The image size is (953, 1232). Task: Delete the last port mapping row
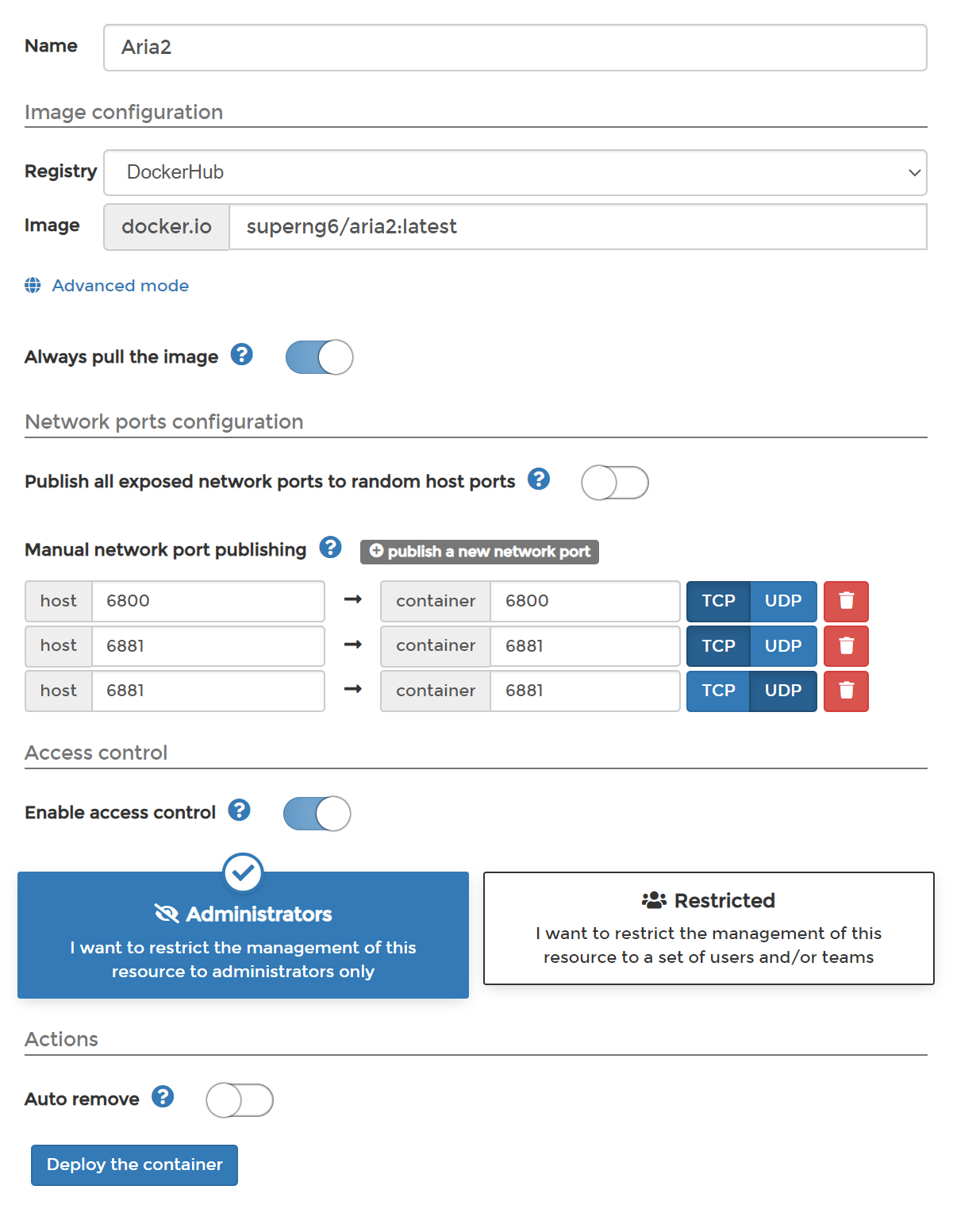(846, 691)
